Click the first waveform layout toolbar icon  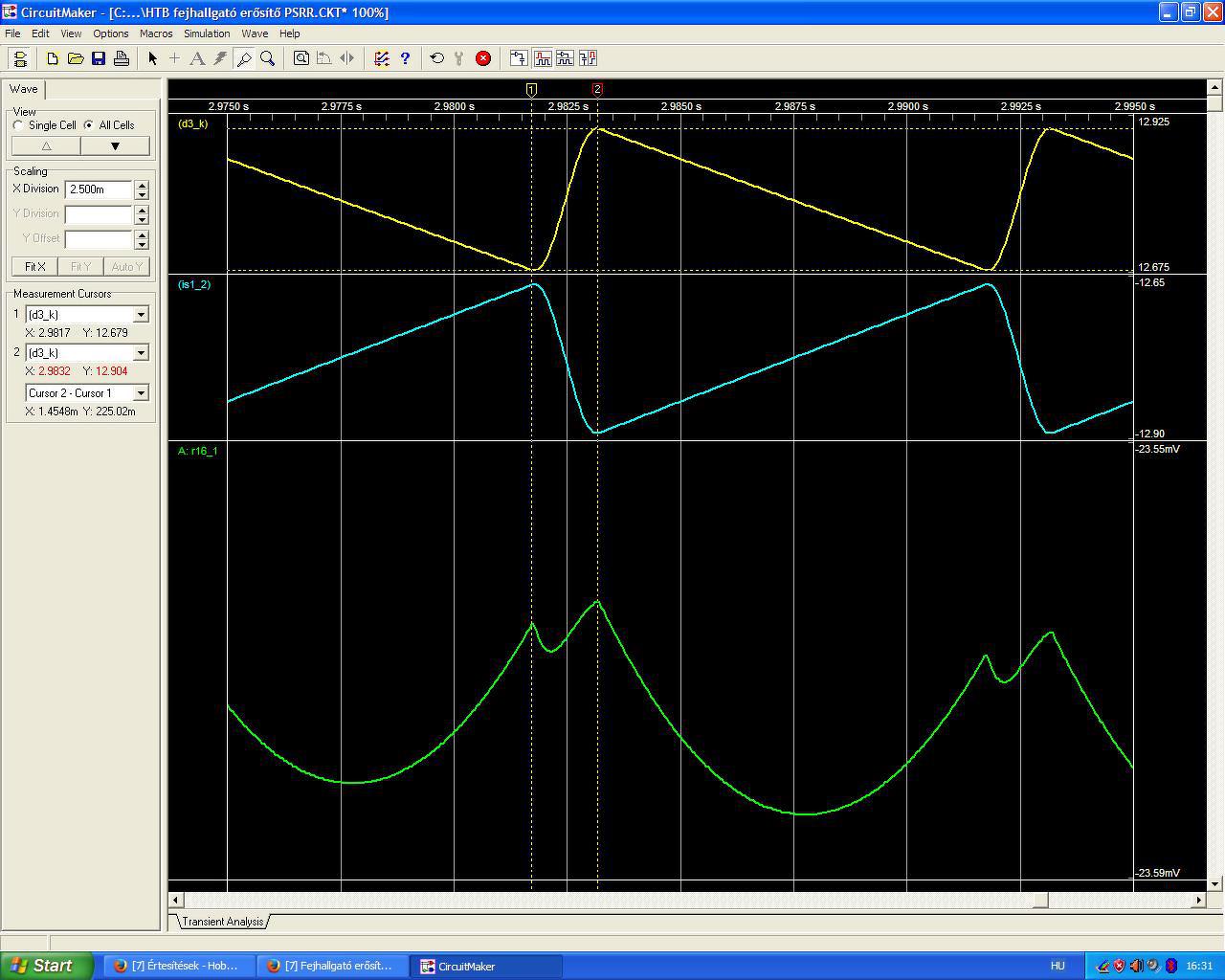click(518, 58)
